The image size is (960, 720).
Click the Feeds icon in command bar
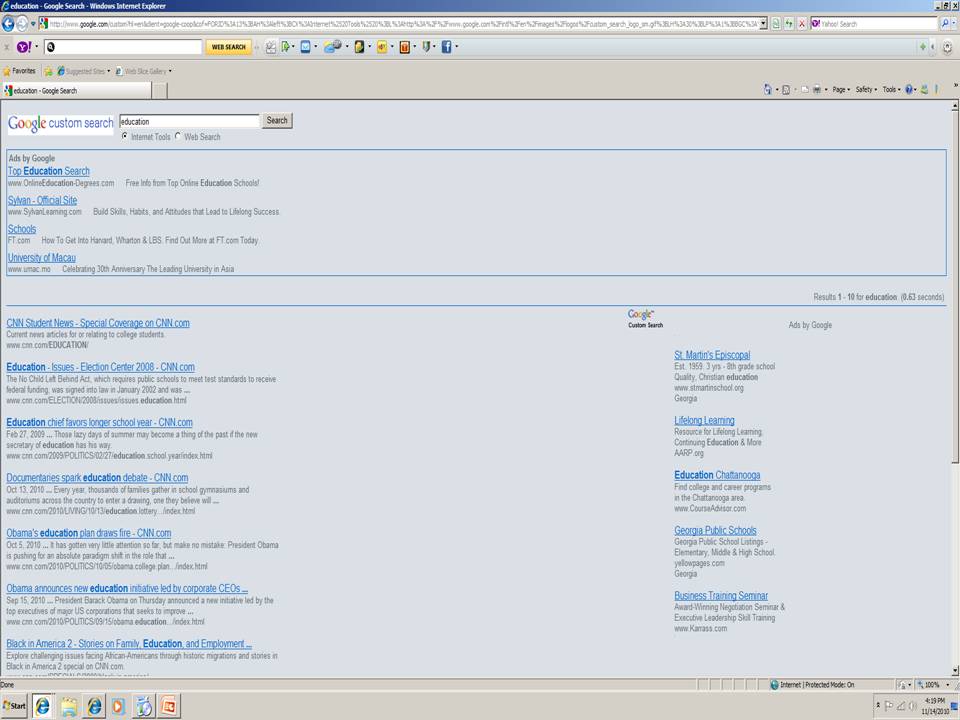click(786, 89)
